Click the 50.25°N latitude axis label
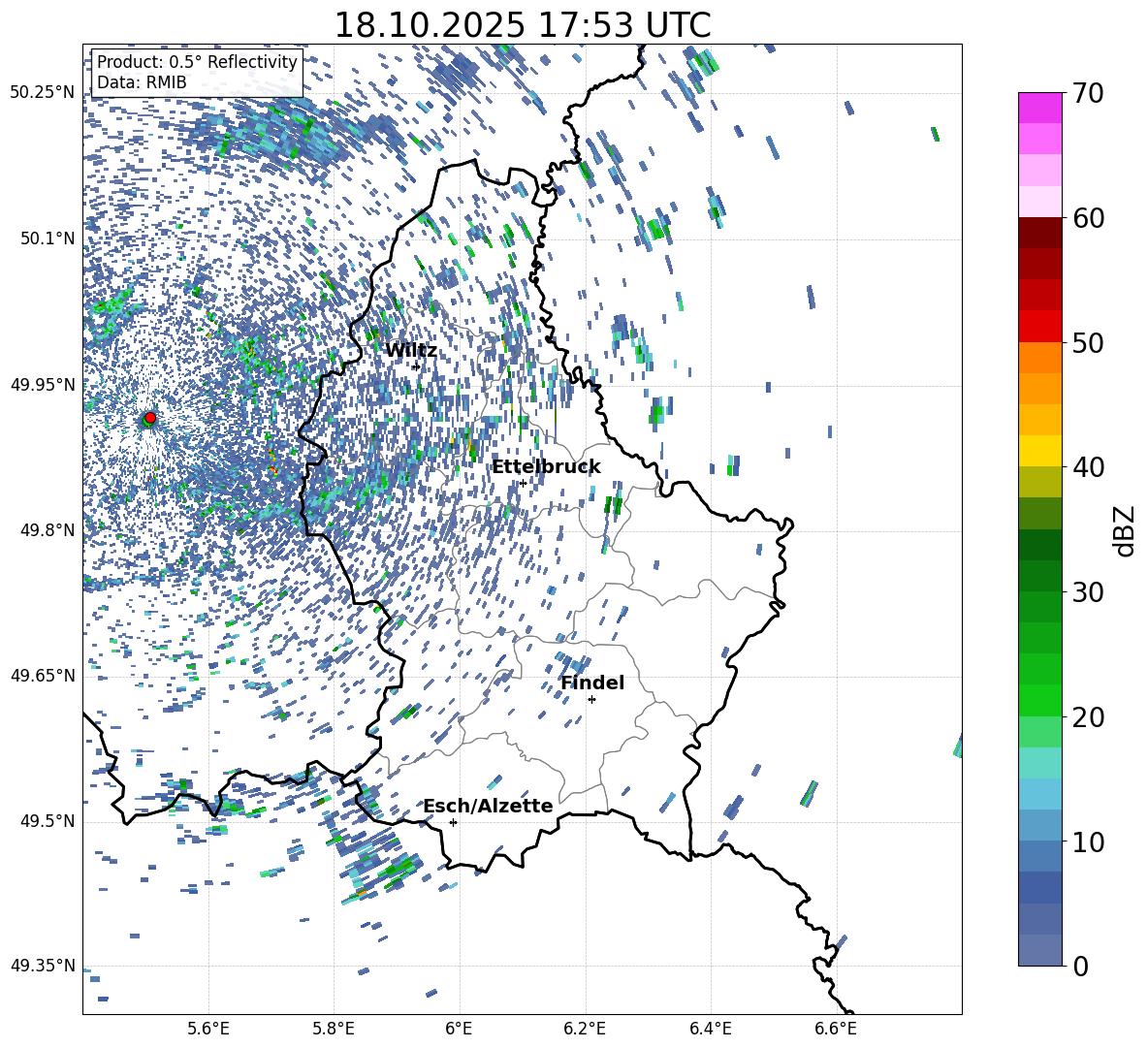The width and height of the screenshot is (1148, 1048). pos(42,93)
